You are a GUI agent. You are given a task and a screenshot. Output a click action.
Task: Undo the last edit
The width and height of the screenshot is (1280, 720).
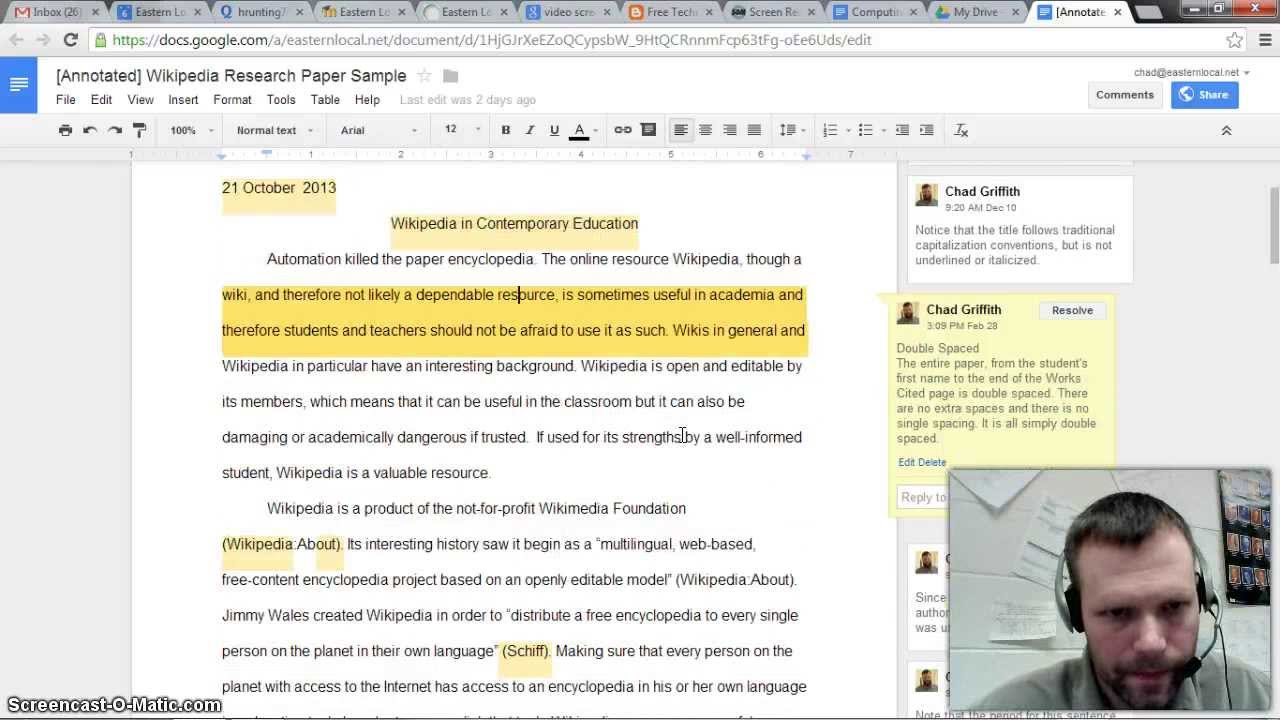pos(90,130)
